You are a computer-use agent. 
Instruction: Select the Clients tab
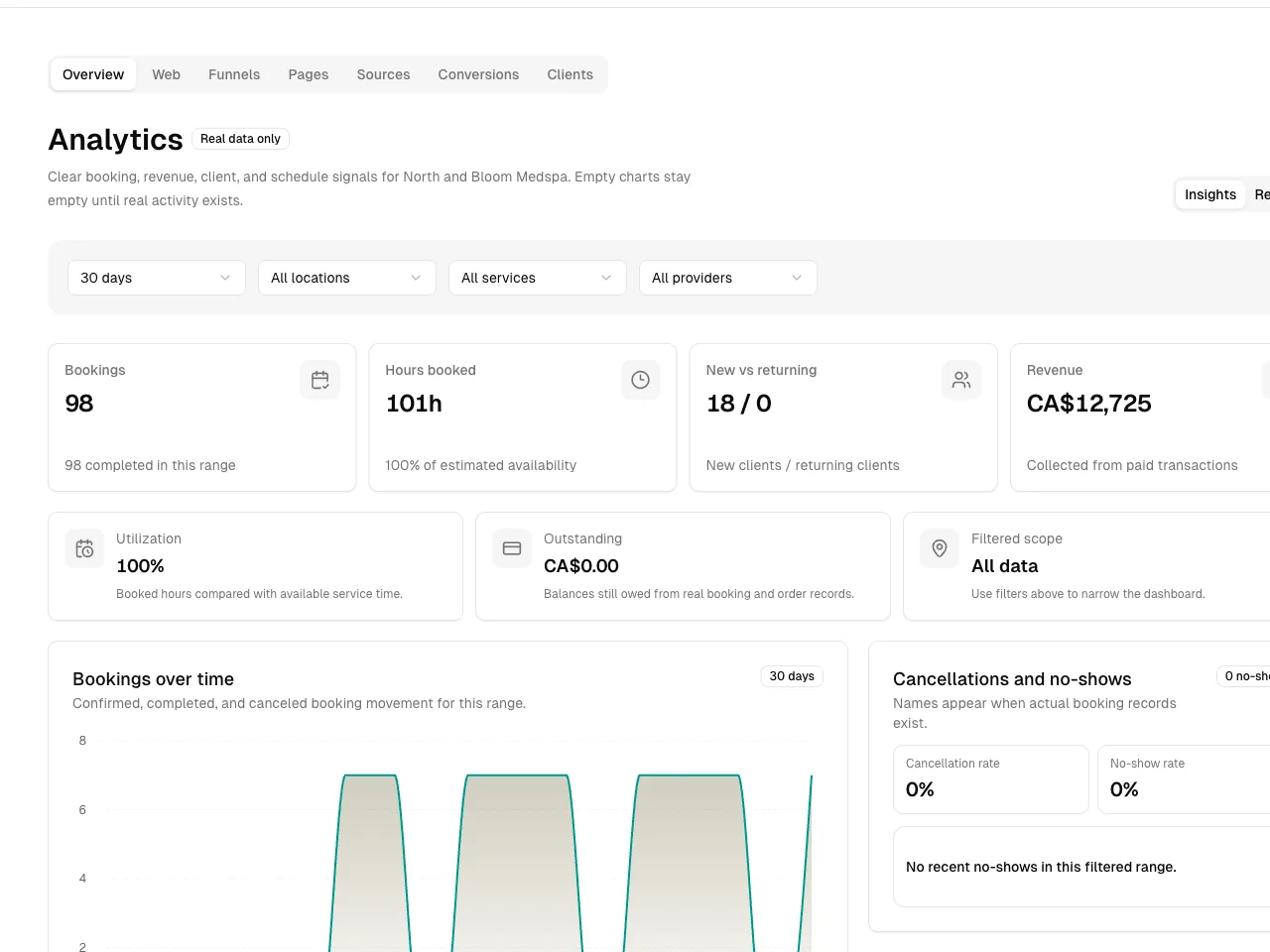570,74
